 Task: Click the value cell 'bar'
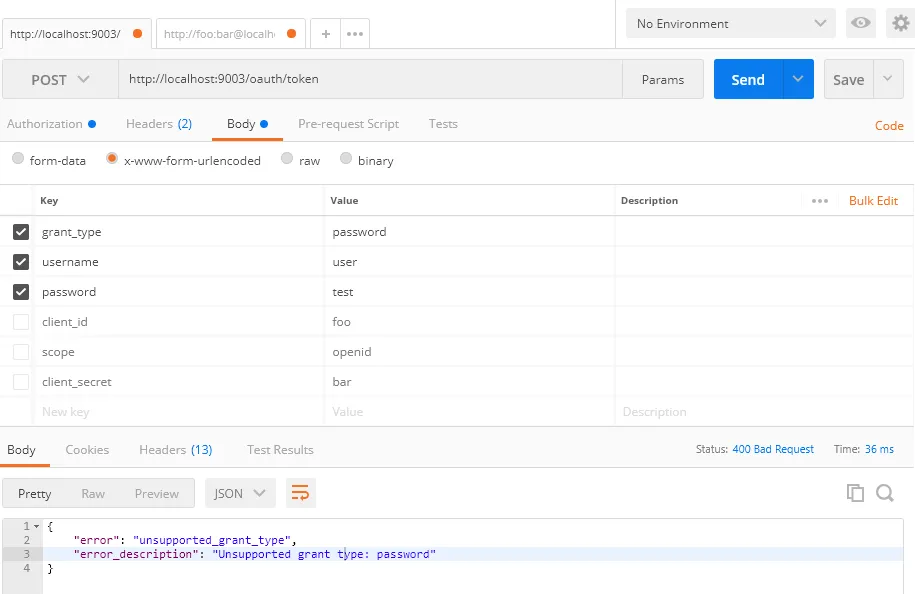point(469,382)
